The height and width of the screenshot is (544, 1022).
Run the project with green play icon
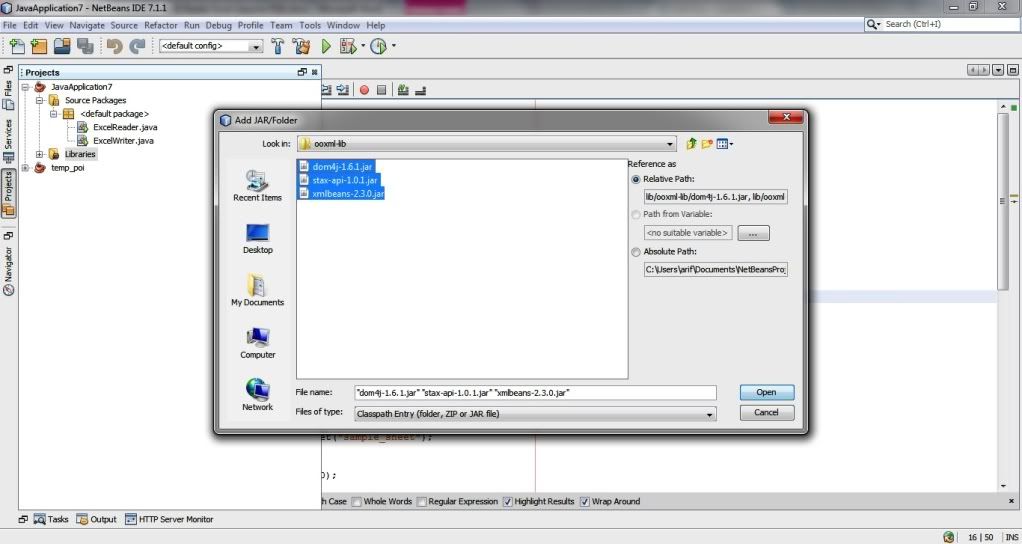click(x=327, y=46)
